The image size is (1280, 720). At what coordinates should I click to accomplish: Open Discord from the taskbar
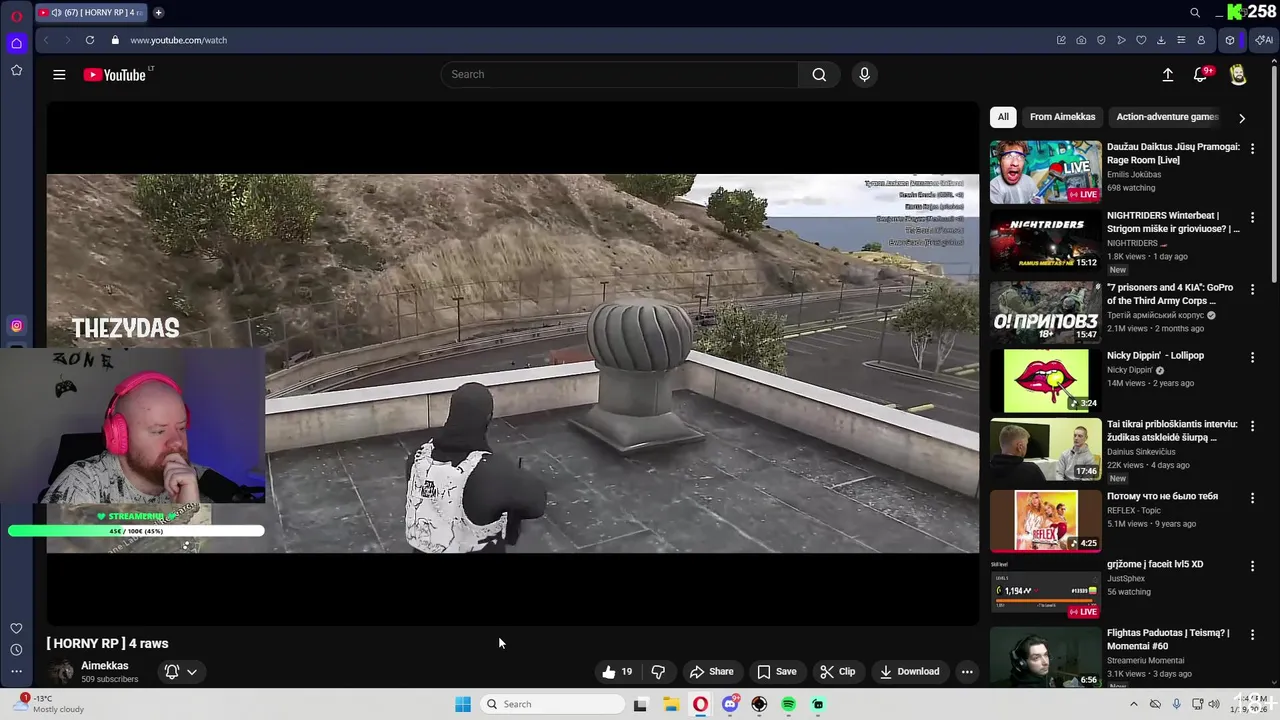tap(730, 704)
